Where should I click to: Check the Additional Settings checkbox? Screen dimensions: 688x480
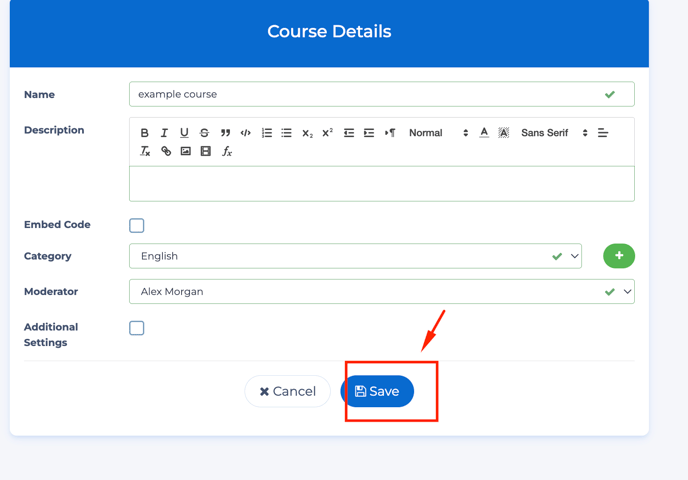point(137,328)
